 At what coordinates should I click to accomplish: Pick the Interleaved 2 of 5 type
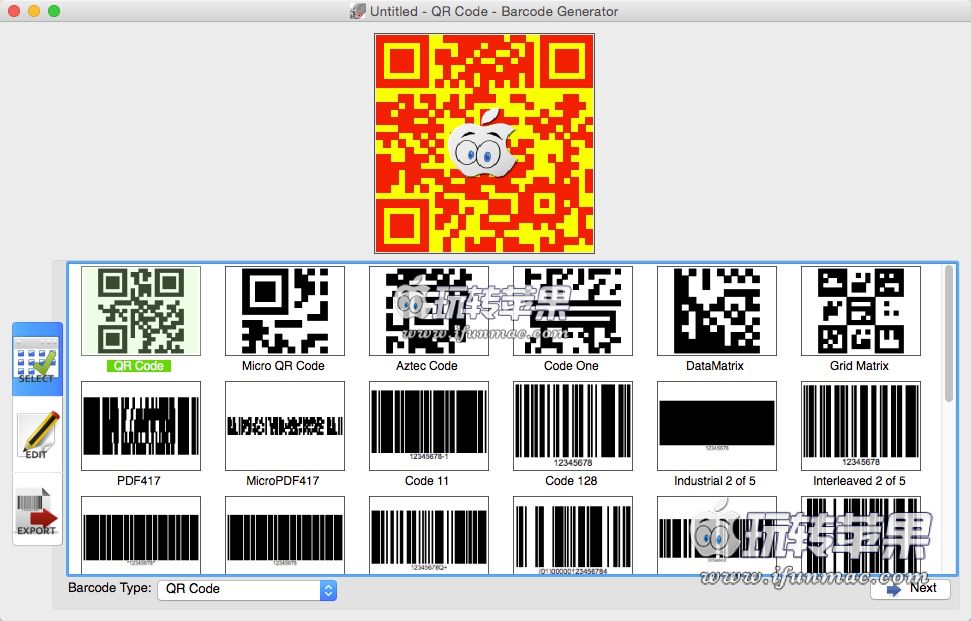[x=860, y=425]
